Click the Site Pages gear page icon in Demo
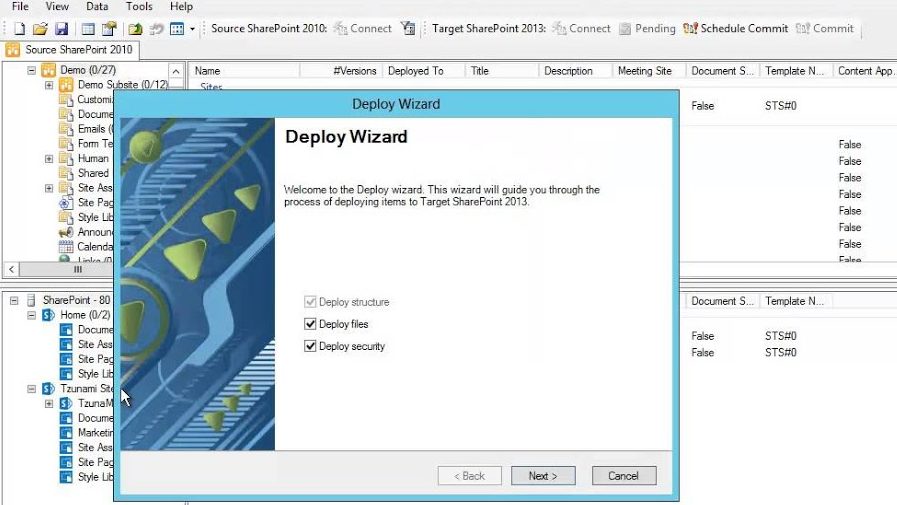Screen dimensions: 897x505 tap(66, 202)
